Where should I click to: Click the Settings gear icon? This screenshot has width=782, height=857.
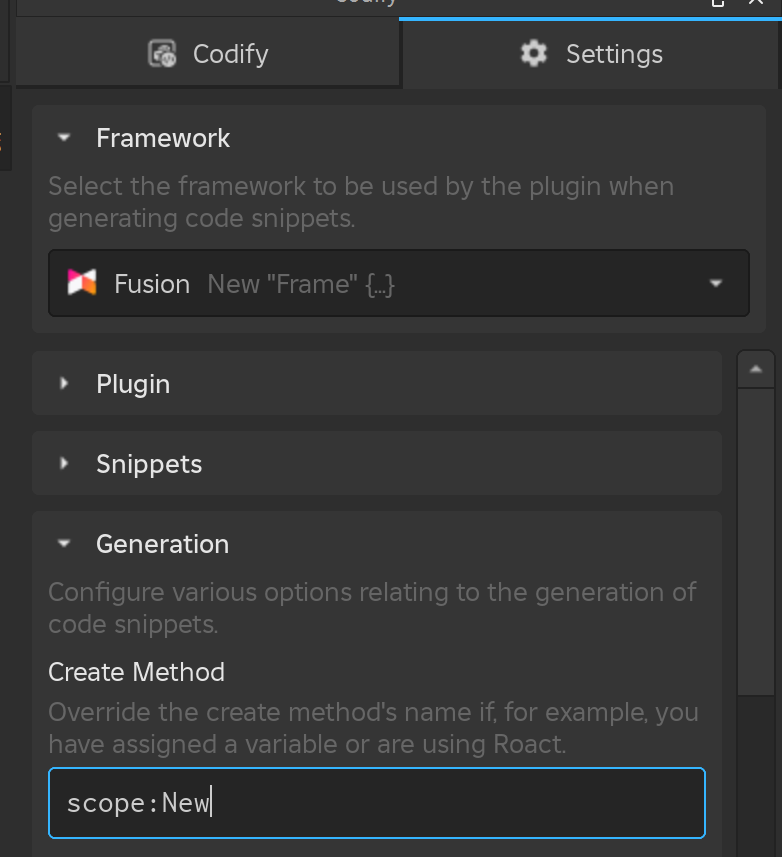coord(534,54)
